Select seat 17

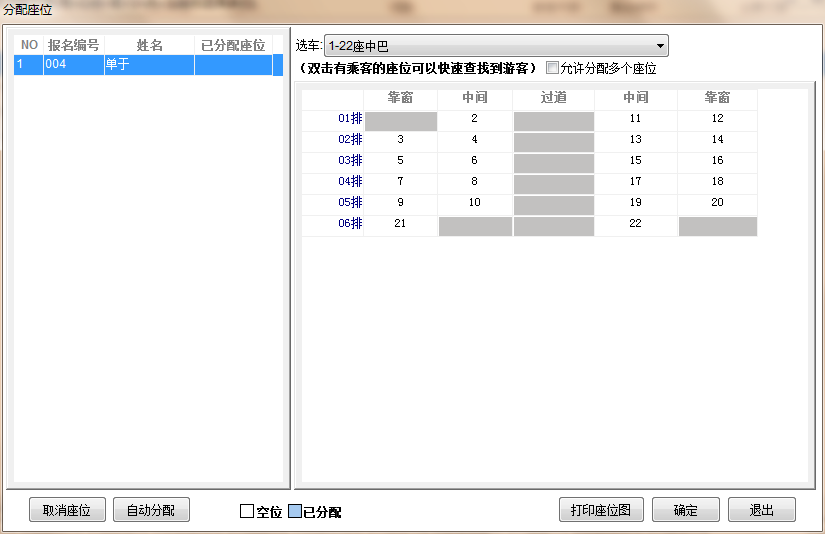636,182
